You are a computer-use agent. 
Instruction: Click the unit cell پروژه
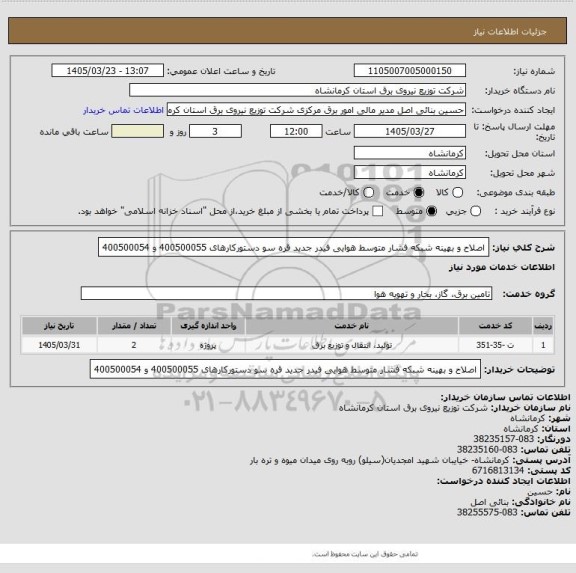[208, 345]
